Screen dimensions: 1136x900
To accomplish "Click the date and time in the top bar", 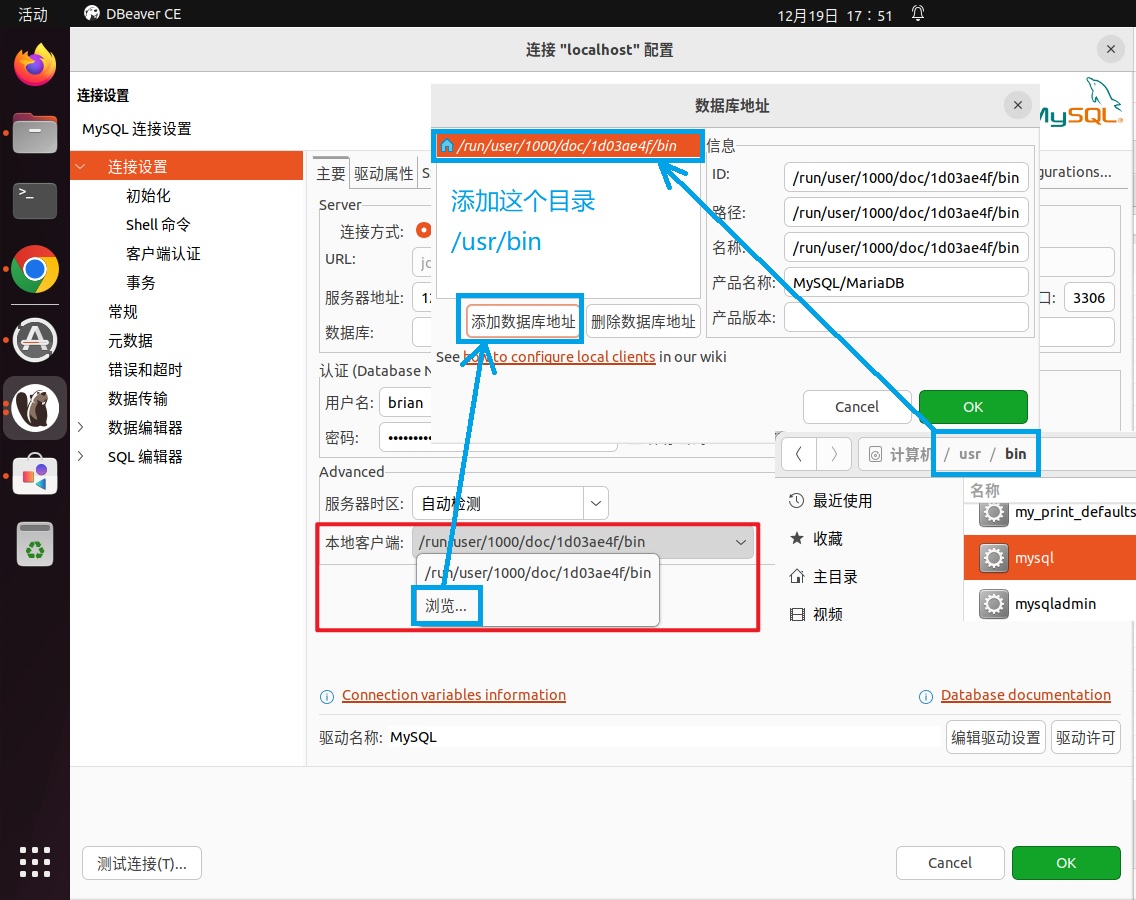I will [x=835, y=15].
